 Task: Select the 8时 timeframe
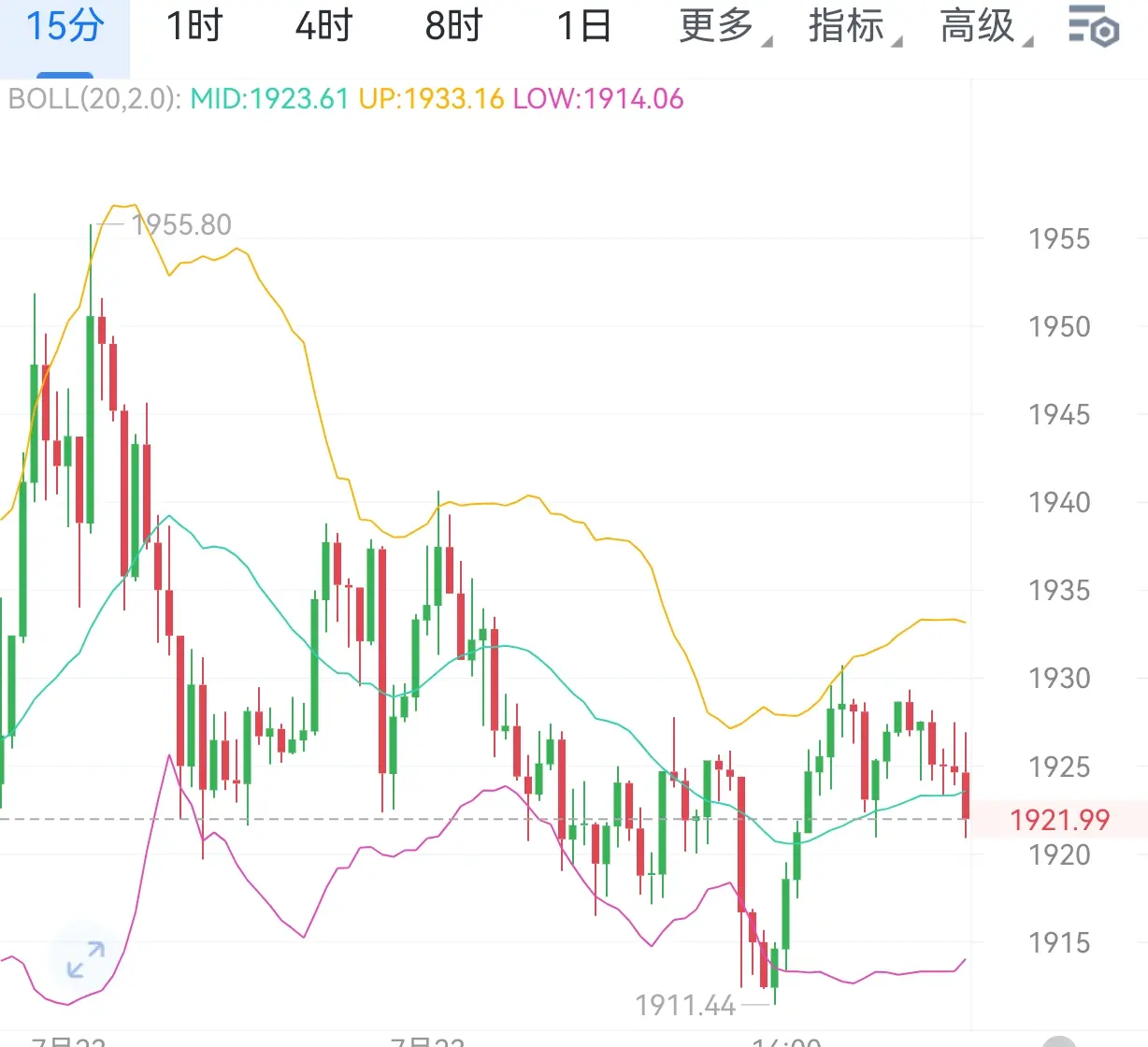[x=453, y=26]
